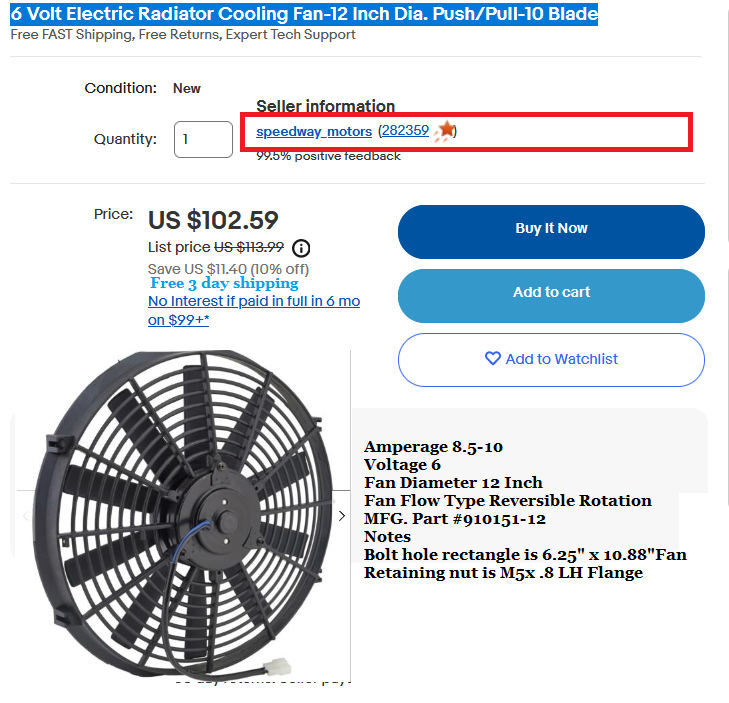Click the MFG. Part #910151-12 line
The width and height of the screenshot is (729, 703).
(x=455, y=519)
